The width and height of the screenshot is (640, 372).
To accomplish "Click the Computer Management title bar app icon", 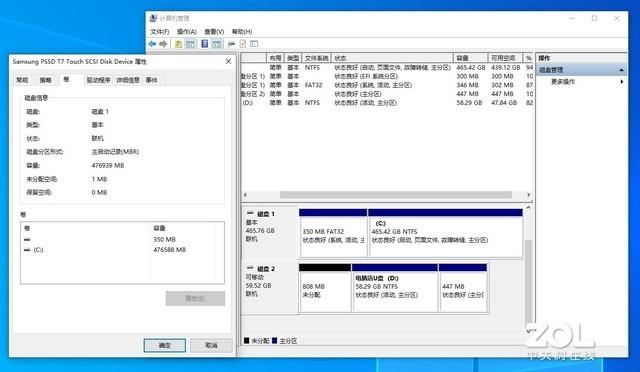I will 153,18.
